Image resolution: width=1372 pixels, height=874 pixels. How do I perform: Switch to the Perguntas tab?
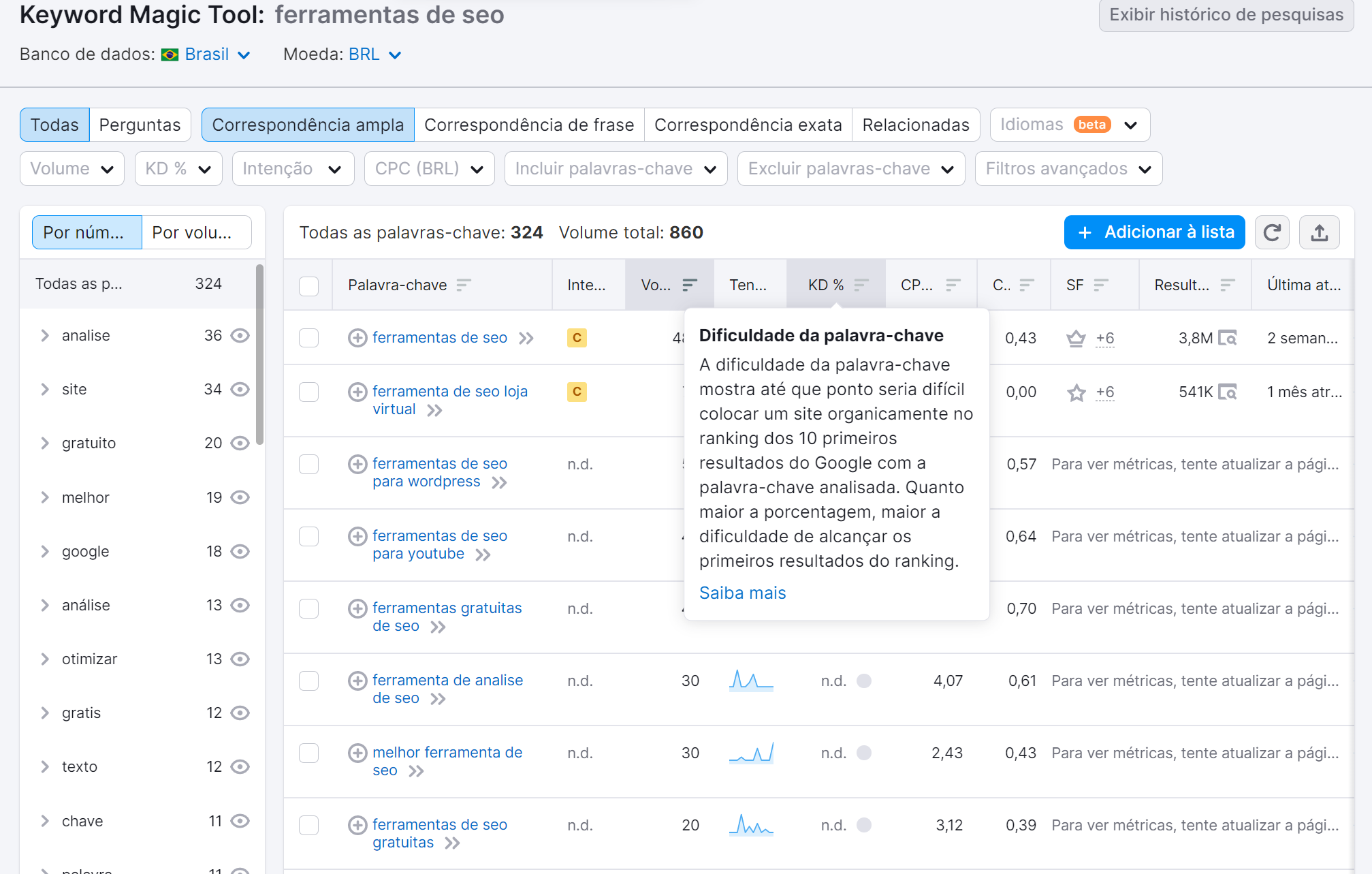(x=140, y=125)
